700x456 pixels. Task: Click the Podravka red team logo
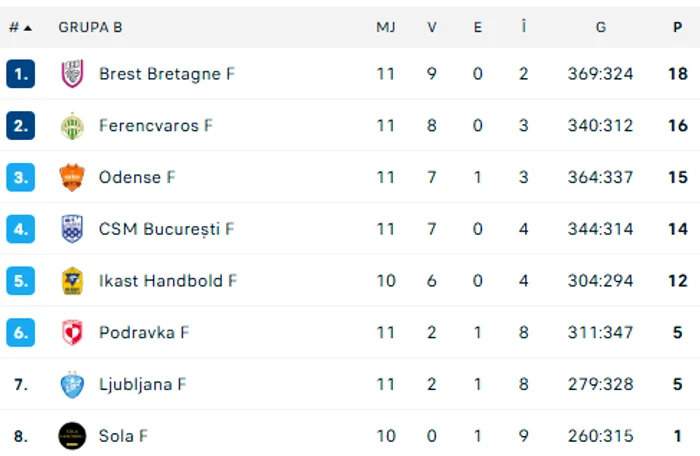72,333
